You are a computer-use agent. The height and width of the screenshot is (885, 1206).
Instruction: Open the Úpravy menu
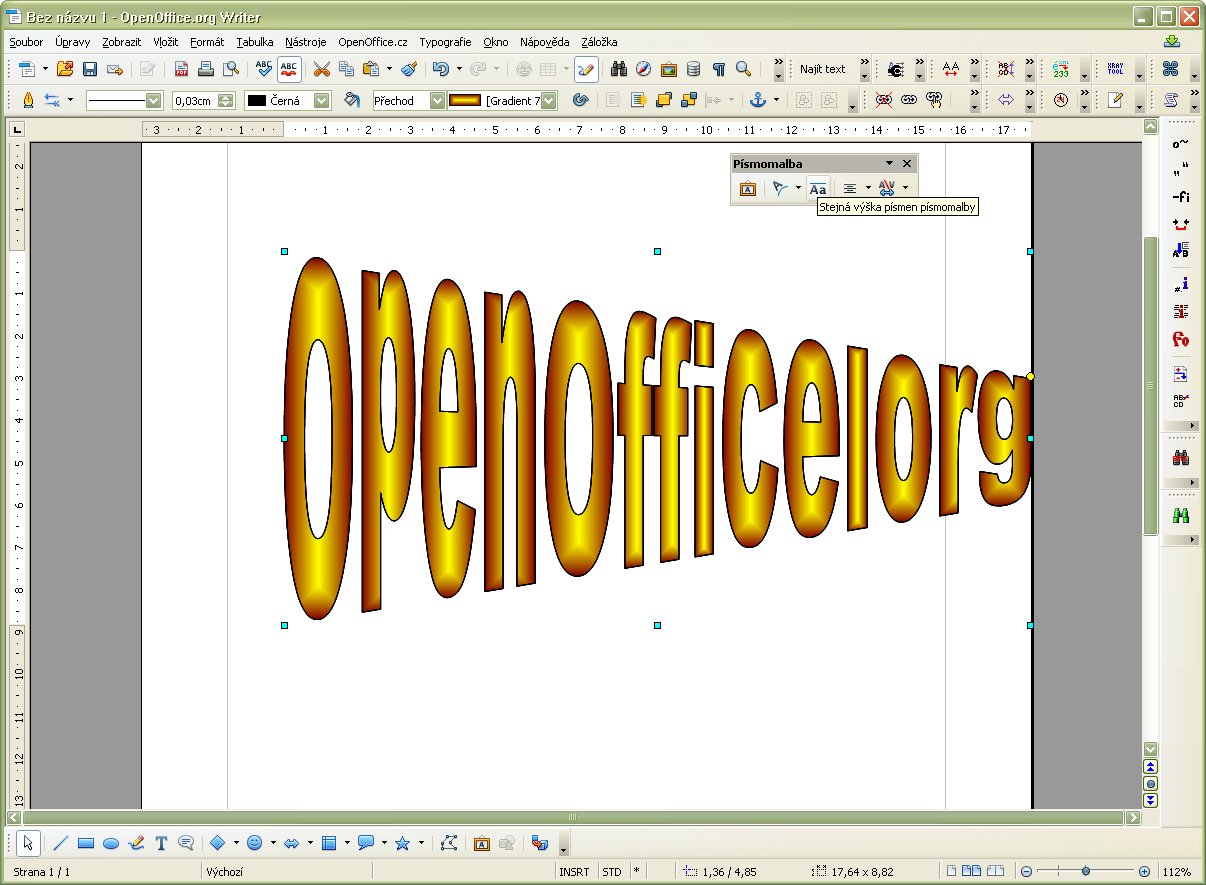tap(73, 42)
